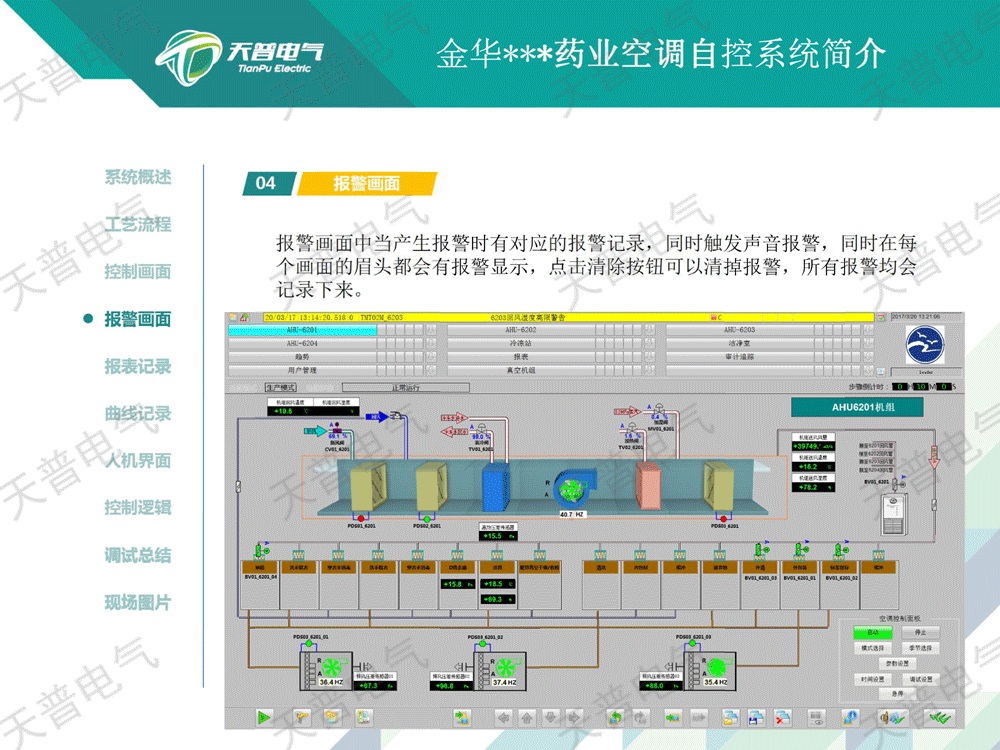Click the +15.5 static pressure value
This screenshot has height=750, width=1000.
[498, 536]
